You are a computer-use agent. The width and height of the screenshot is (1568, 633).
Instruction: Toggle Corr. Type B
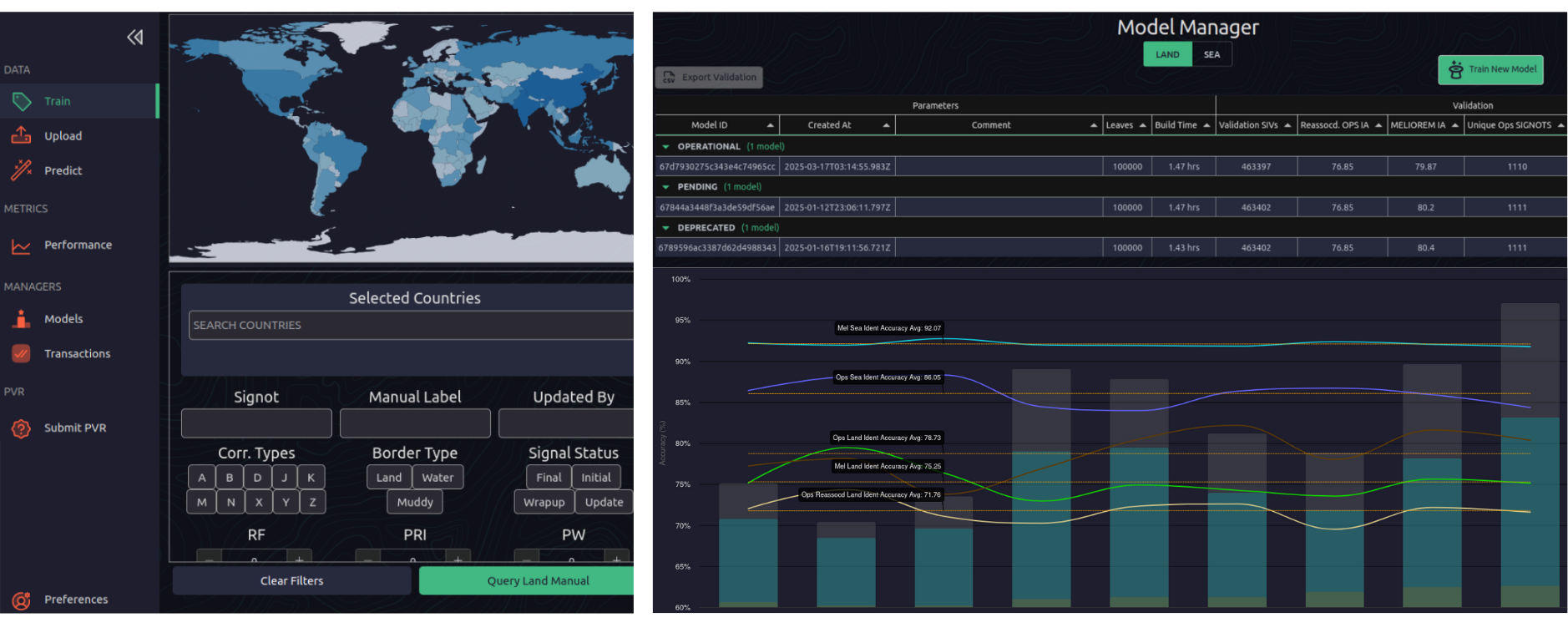click(230, 478)
